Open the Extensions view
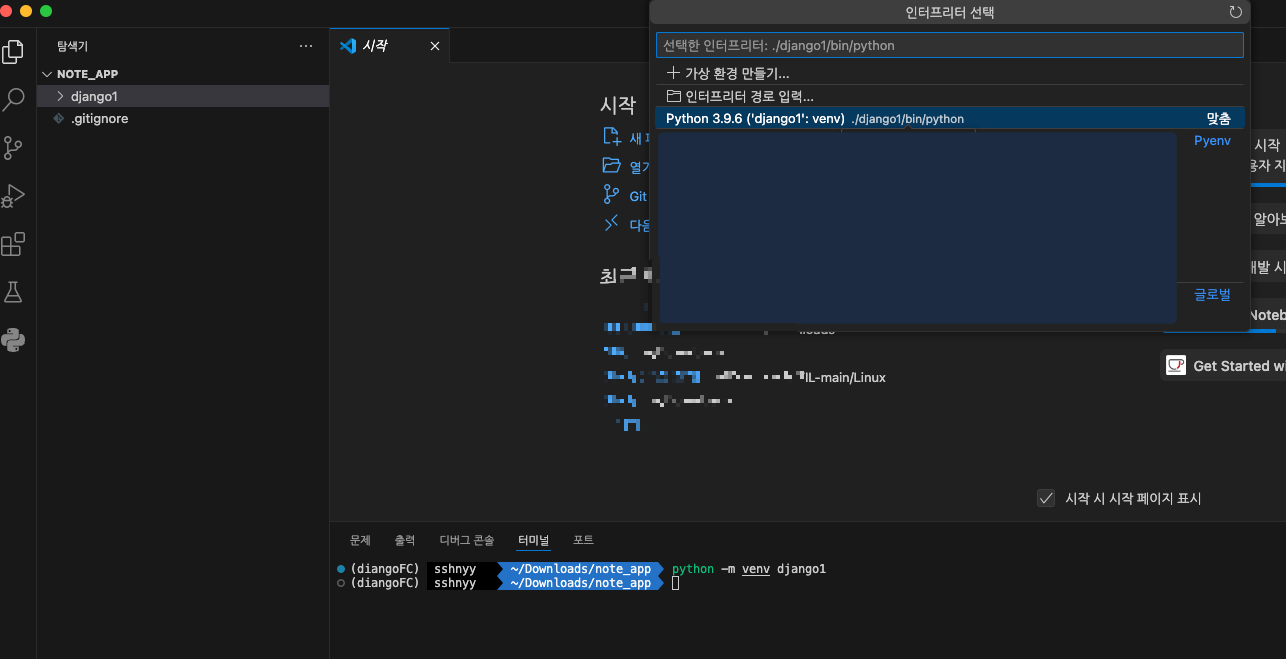This screenshot has height=659, width=1286. coord(13,244)
